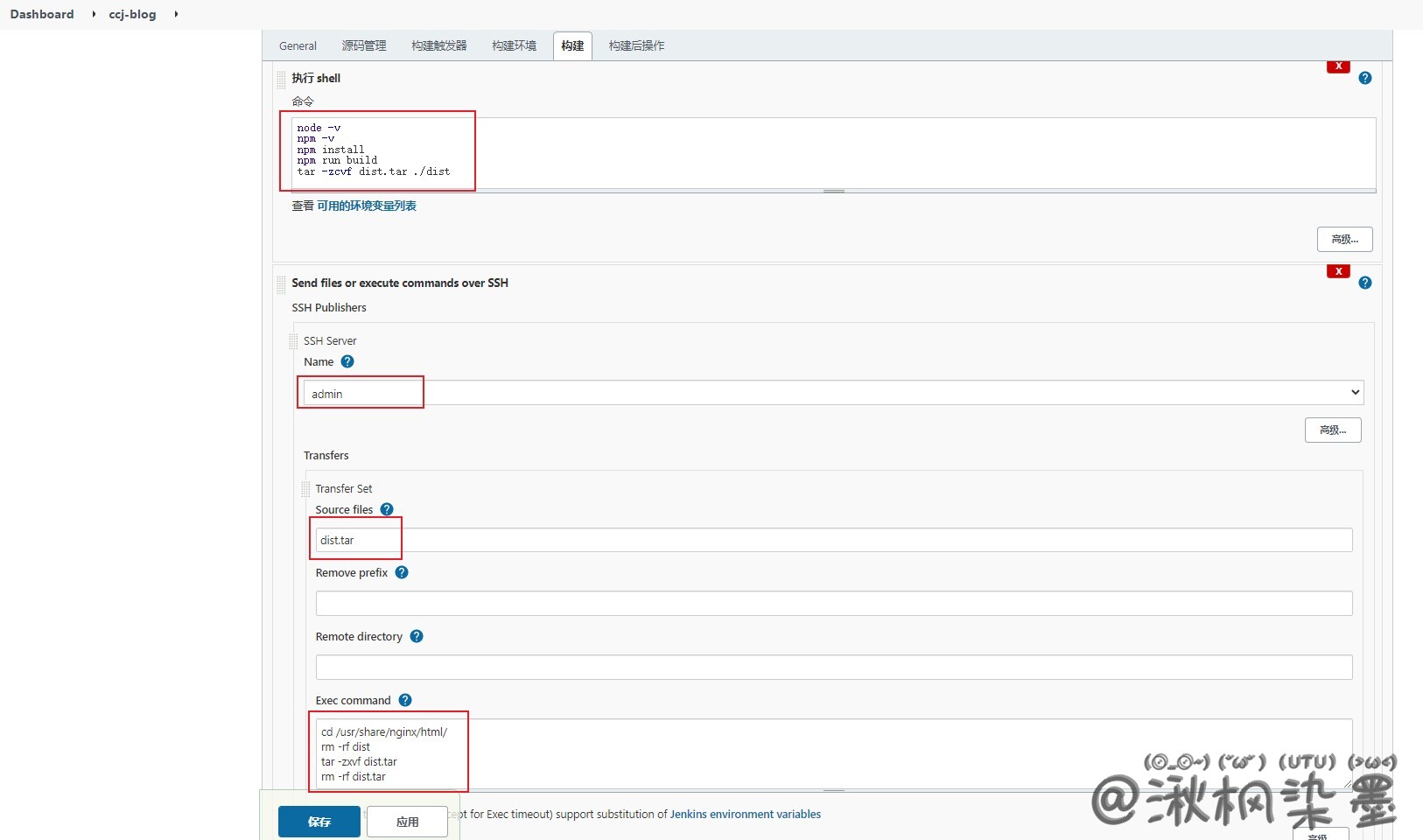Expand the Dashboard breadcrumb arrow
The width and height of the screenshot is (1423, 840).
[x=94, y=14]
